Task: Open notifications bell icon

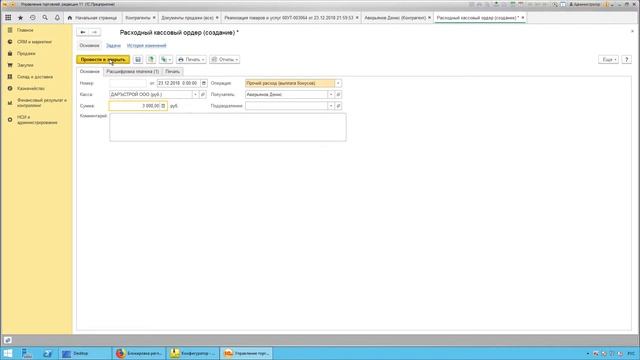Action: (57, 18)
